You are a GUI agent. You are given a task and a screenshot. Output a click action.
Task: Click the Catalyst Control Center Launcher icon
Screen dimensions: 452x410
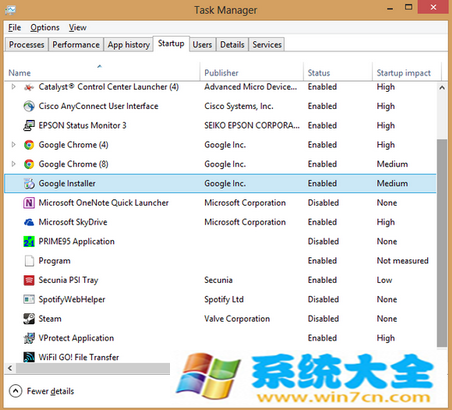click(x=29, y=87)
